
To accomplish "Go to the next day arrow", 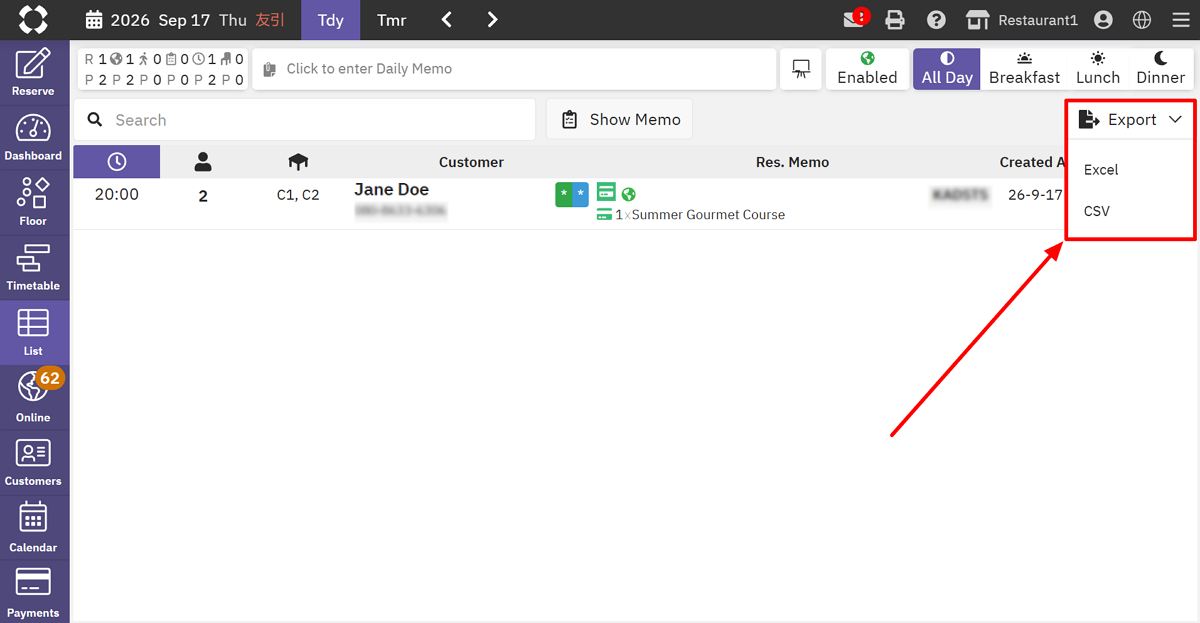I will 492,20.
